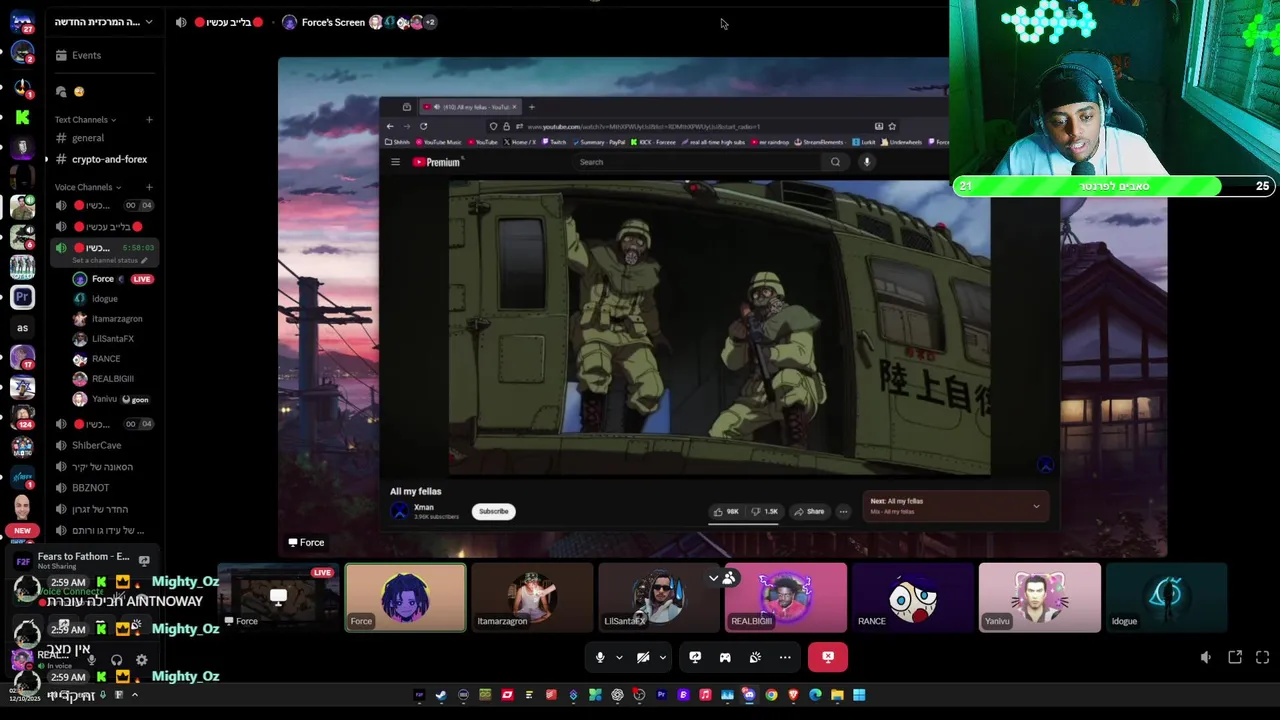This screenshot has width=1280, height=720.
Task: Open new browser tab plus button
Action: (x=531, y=107)
